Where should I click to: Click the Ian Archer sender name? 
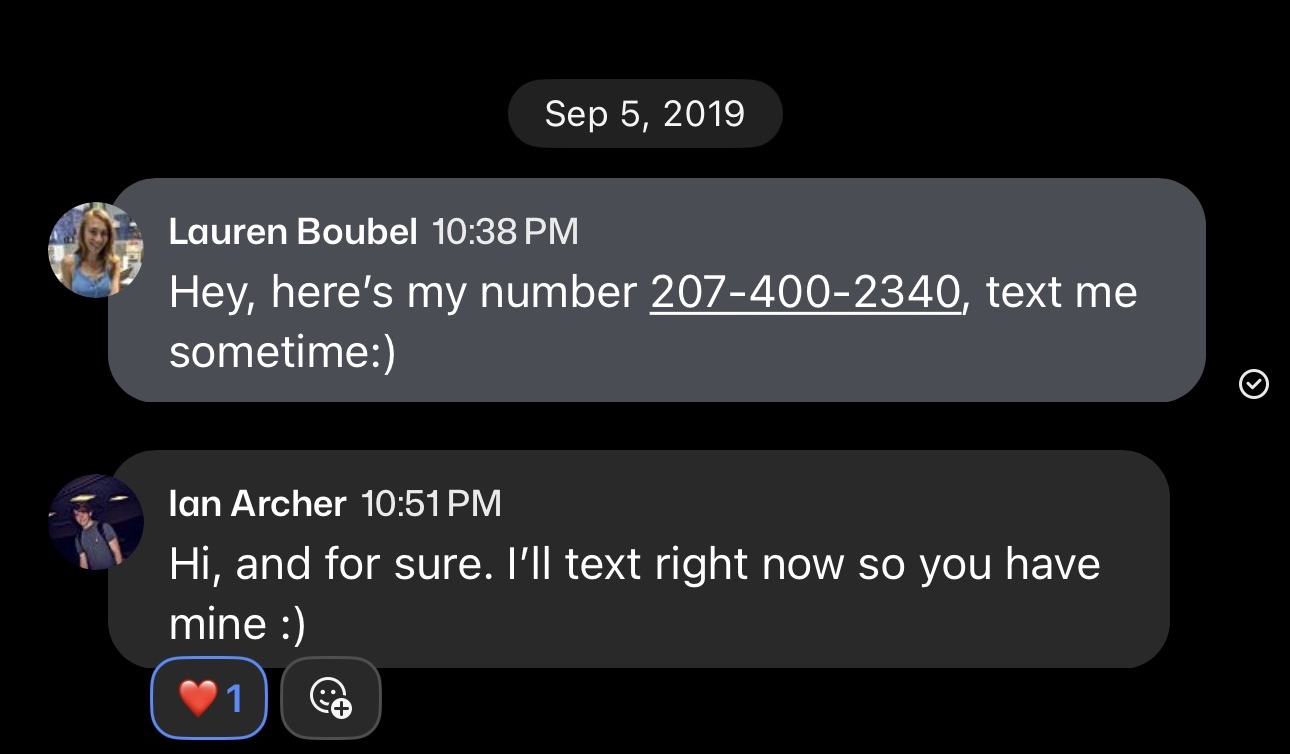tap(258, 503)
